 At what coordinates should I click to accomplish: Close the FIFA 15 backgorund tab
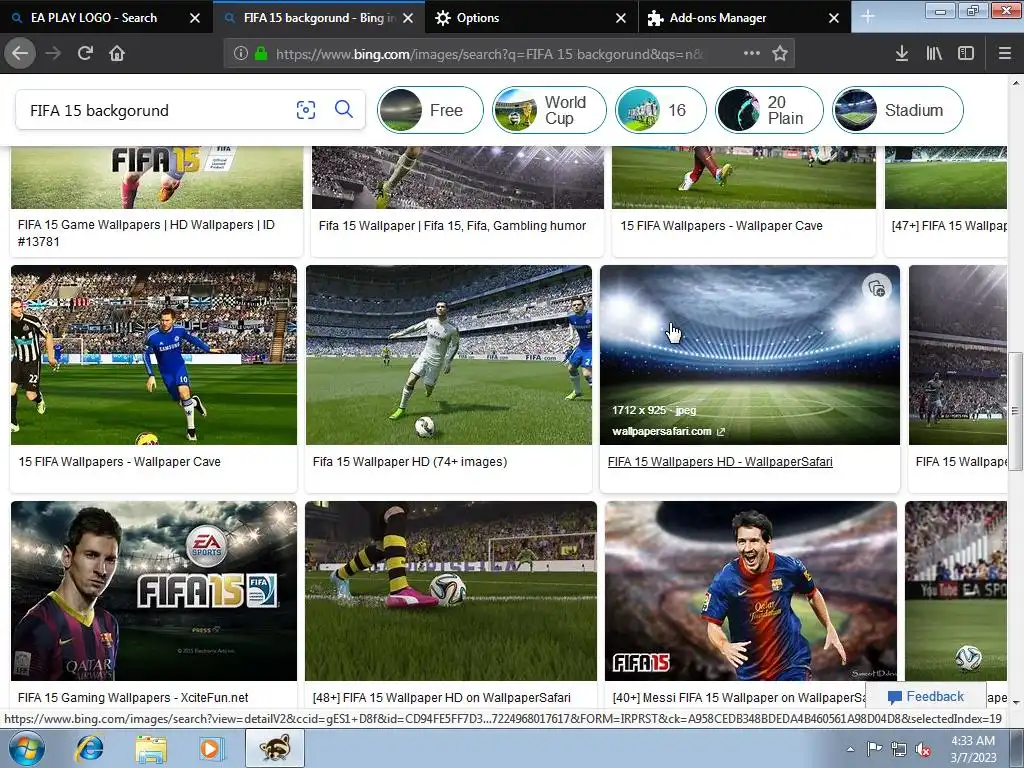pyautogui.click(x=408, y=18)
